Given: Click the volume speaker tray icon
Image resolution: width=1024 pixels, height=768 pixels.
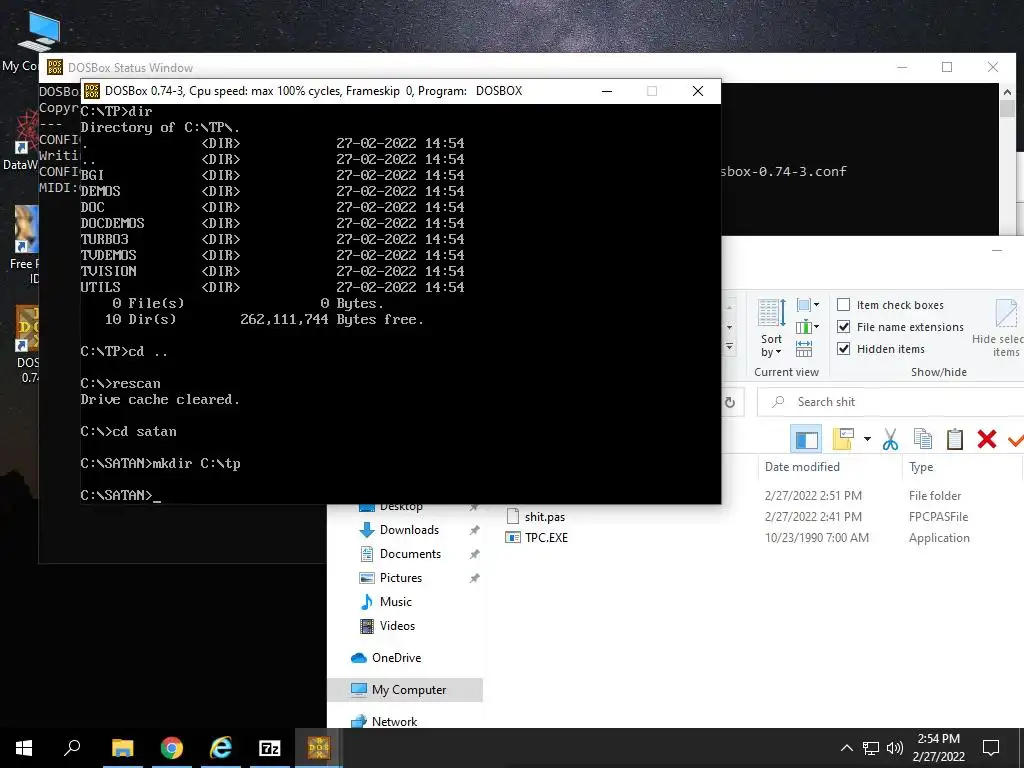Looking at the screenshot, I should tap(895, 748).
